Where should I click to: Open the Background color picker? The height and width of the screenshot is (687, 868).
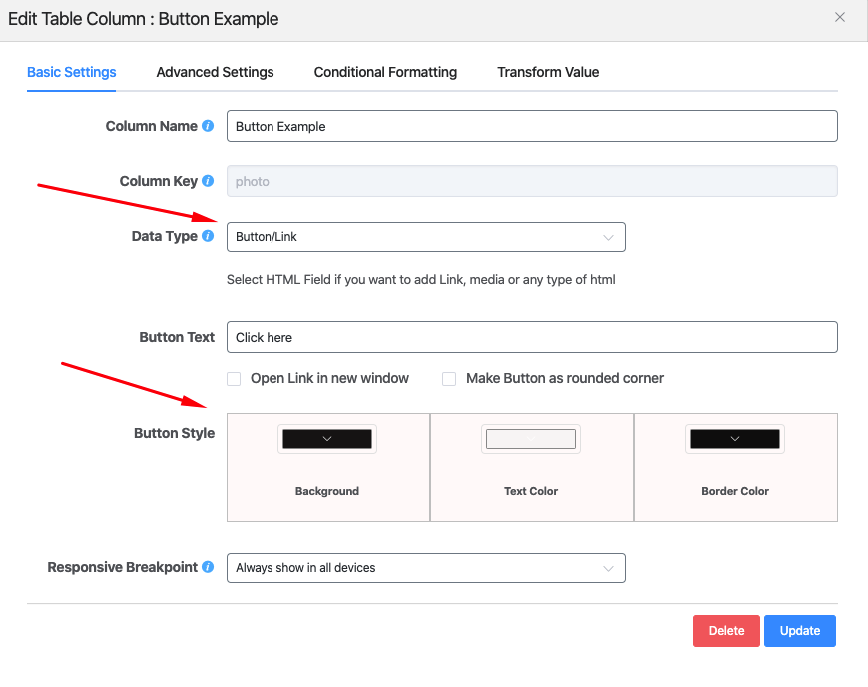pos(327,439)
